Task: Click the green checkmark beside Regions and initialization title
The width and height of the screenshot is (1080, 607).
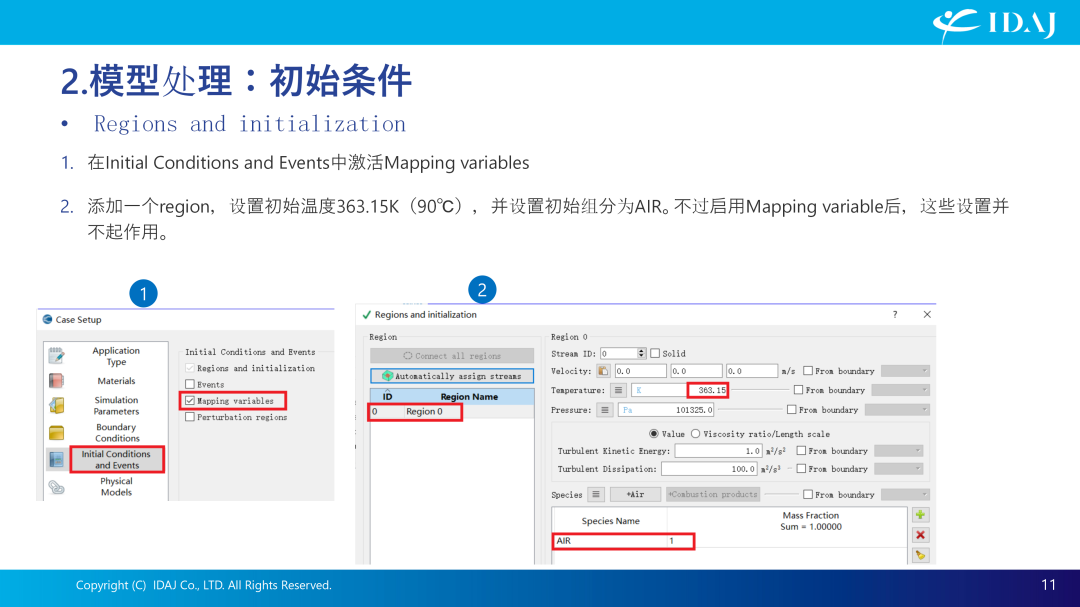Action: pos(366,315)
